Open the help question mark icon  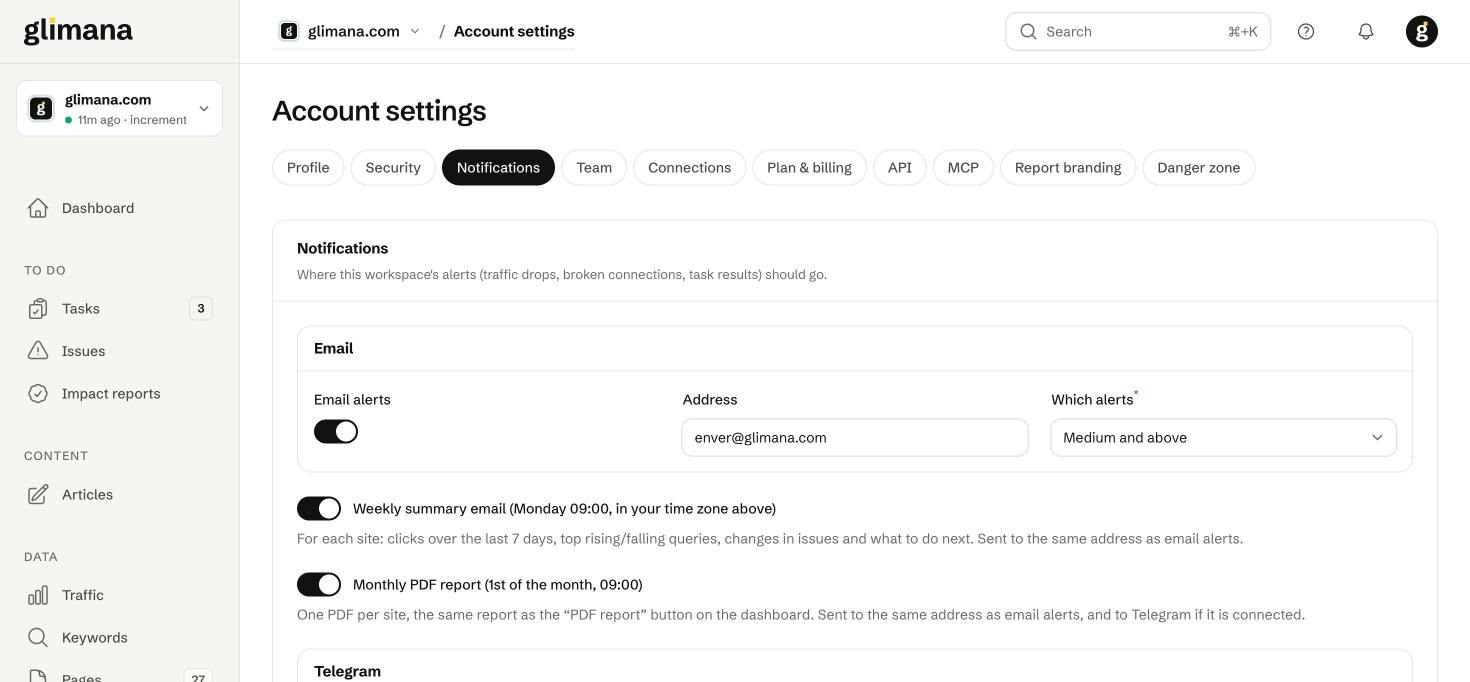(x=1306, y=31)
